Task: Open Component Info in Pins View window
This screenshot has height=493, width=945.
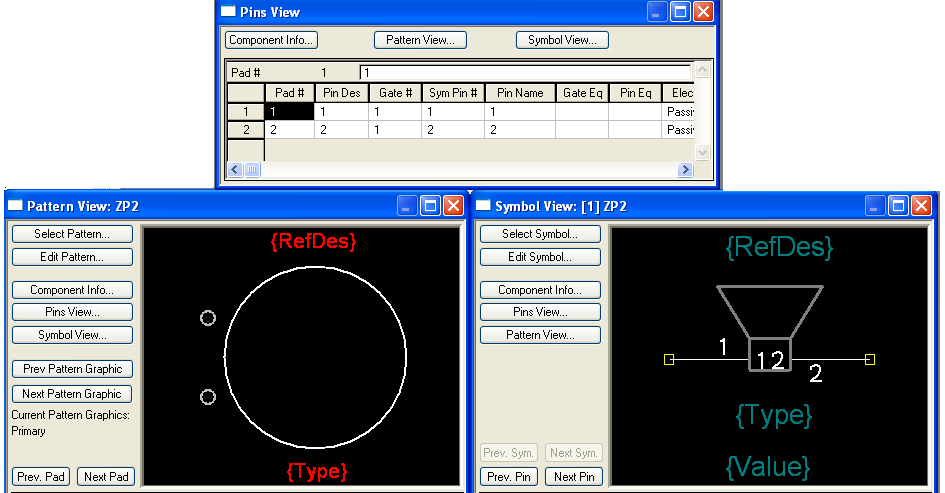Action: coord(271,40)
